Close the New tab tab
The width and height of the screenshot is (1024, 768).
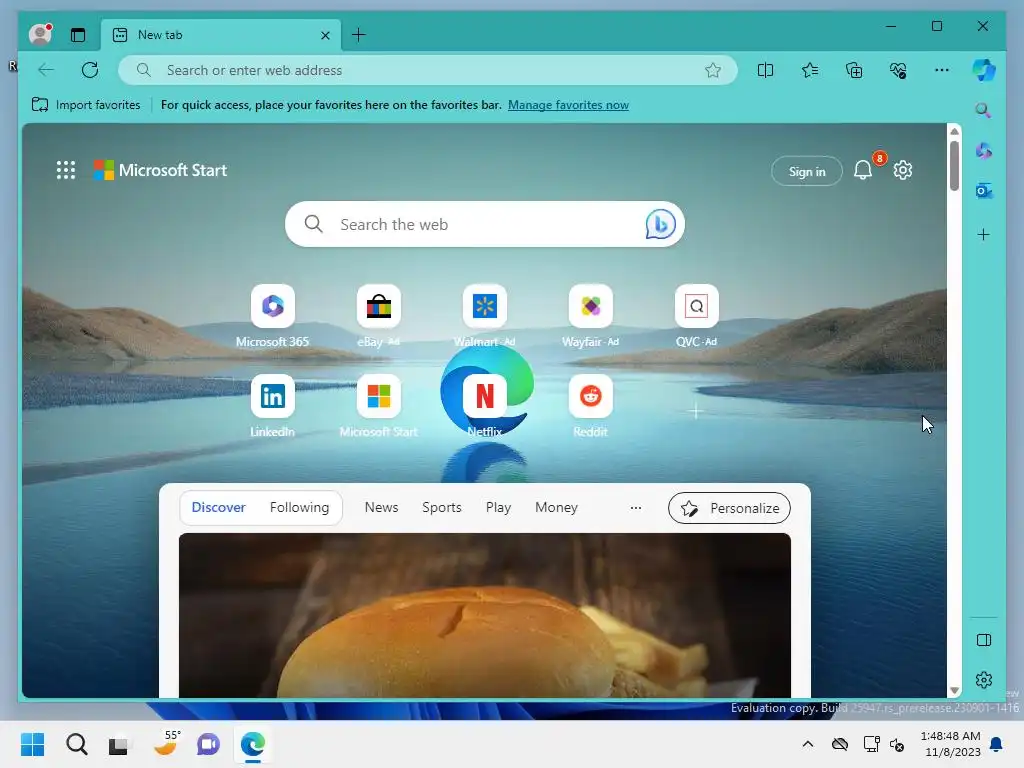pos(325,35)
